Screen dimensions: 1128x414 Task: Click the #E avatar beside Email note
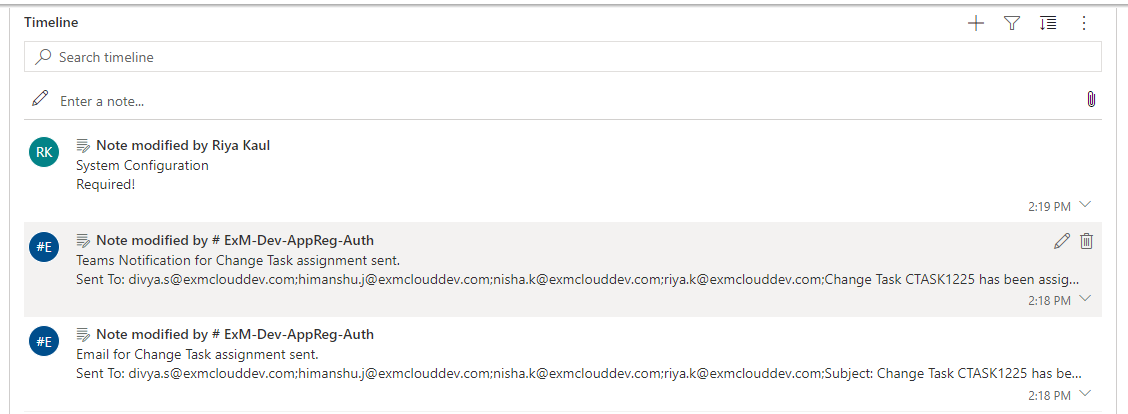(44, 341)
